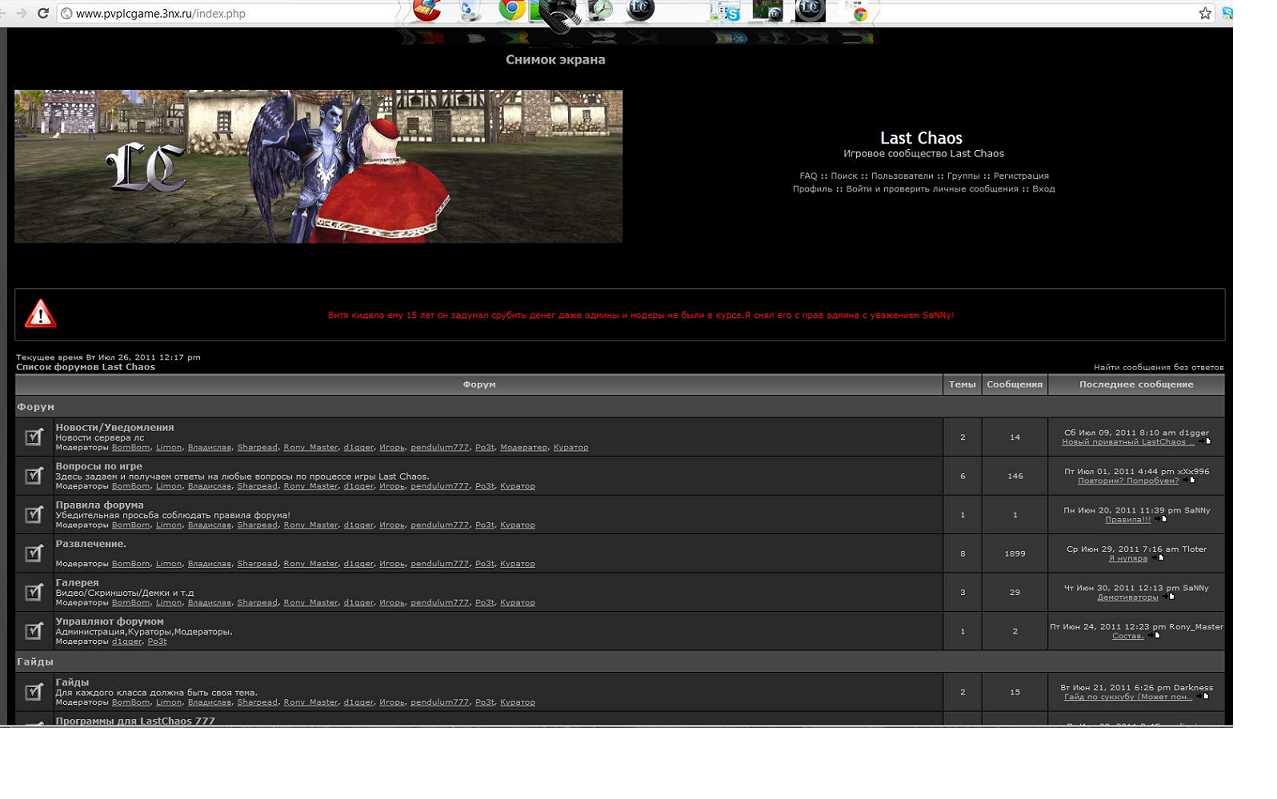Open the Развлечение forum
The image size is (1277, 799).
91,544
